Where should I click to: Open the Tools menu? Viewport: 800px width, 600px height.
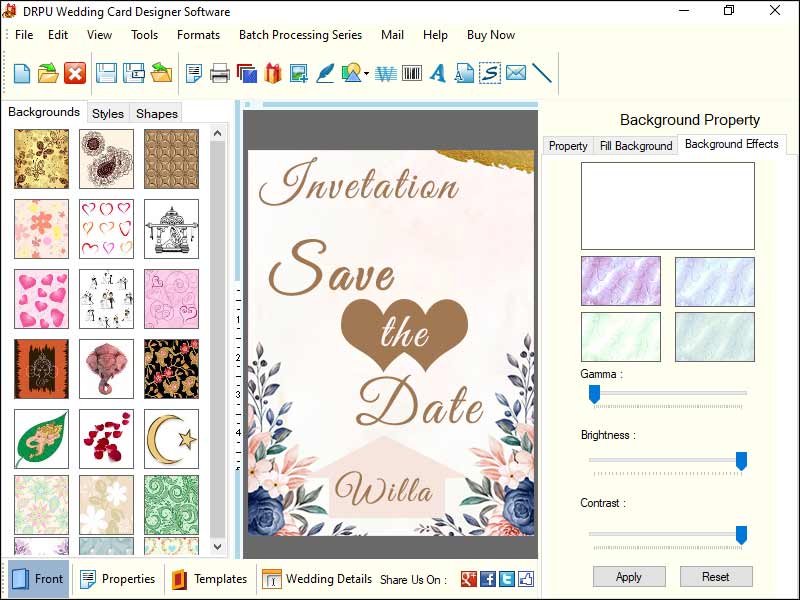[x=144, y=35]
